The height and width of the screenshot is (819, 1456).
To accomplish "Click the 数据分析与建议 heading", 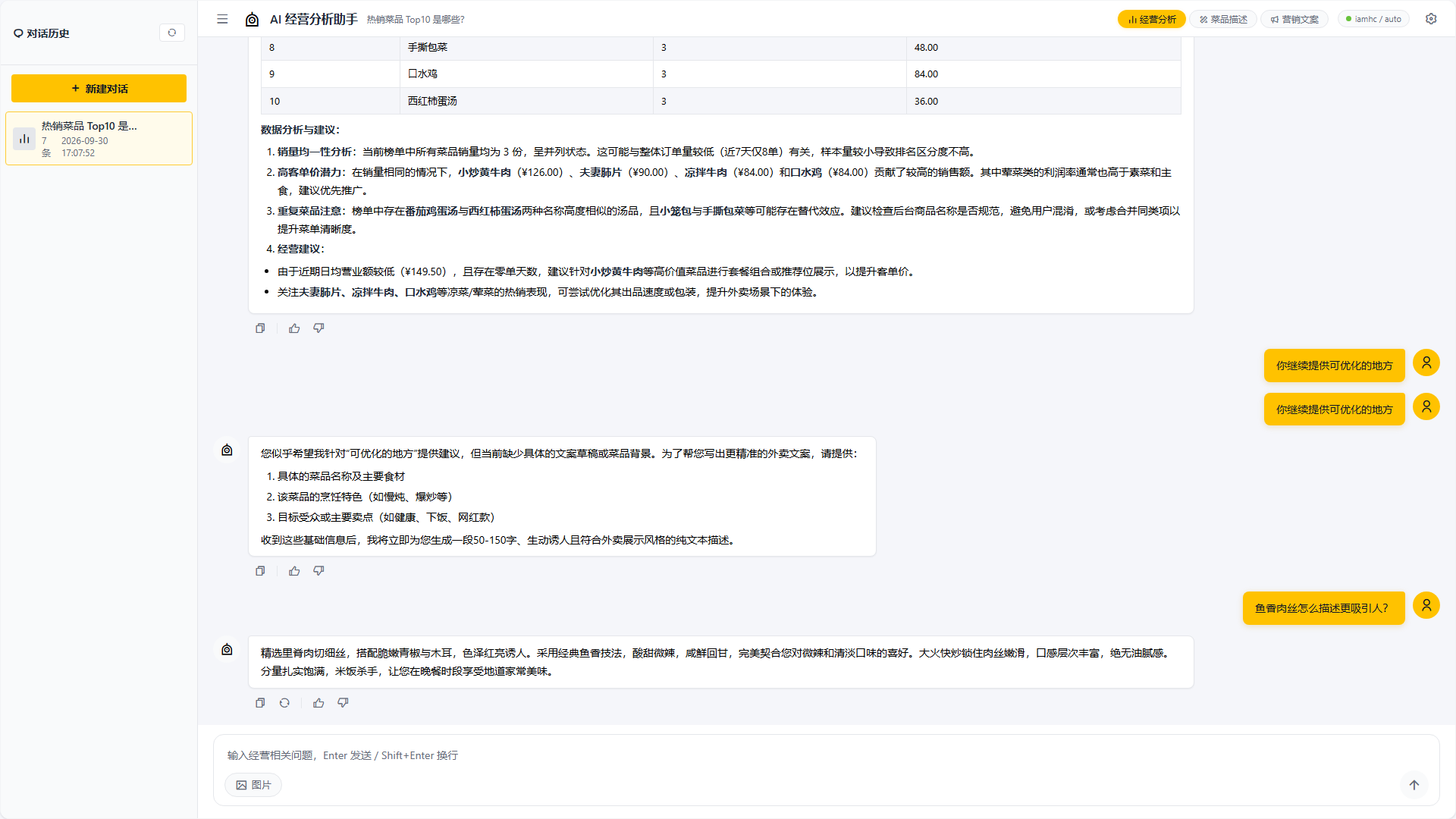I will (x=300, y=130).
